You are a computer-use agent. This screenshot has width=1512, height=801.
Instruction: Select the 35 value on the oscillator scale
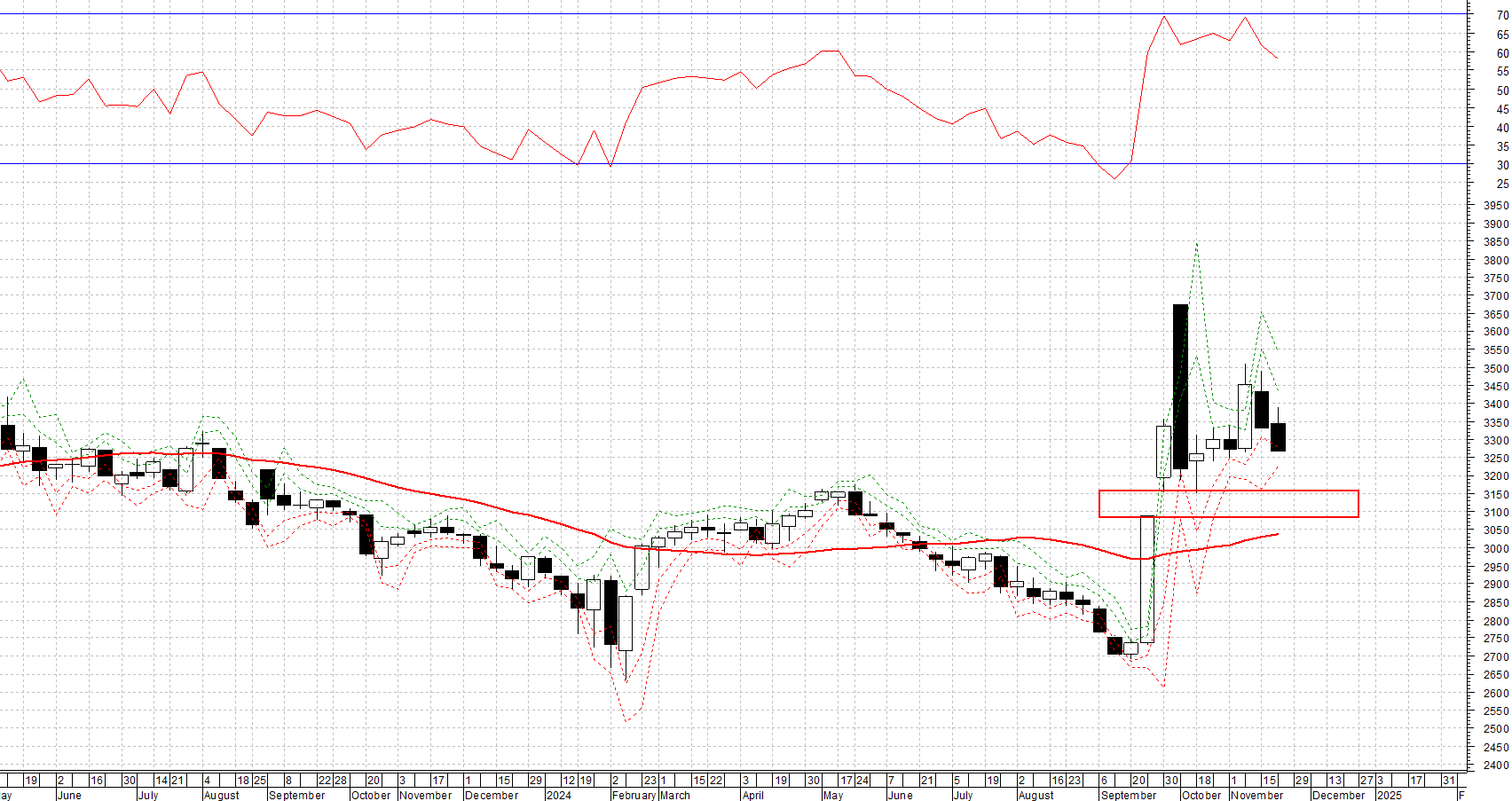tap(1502, 146)
